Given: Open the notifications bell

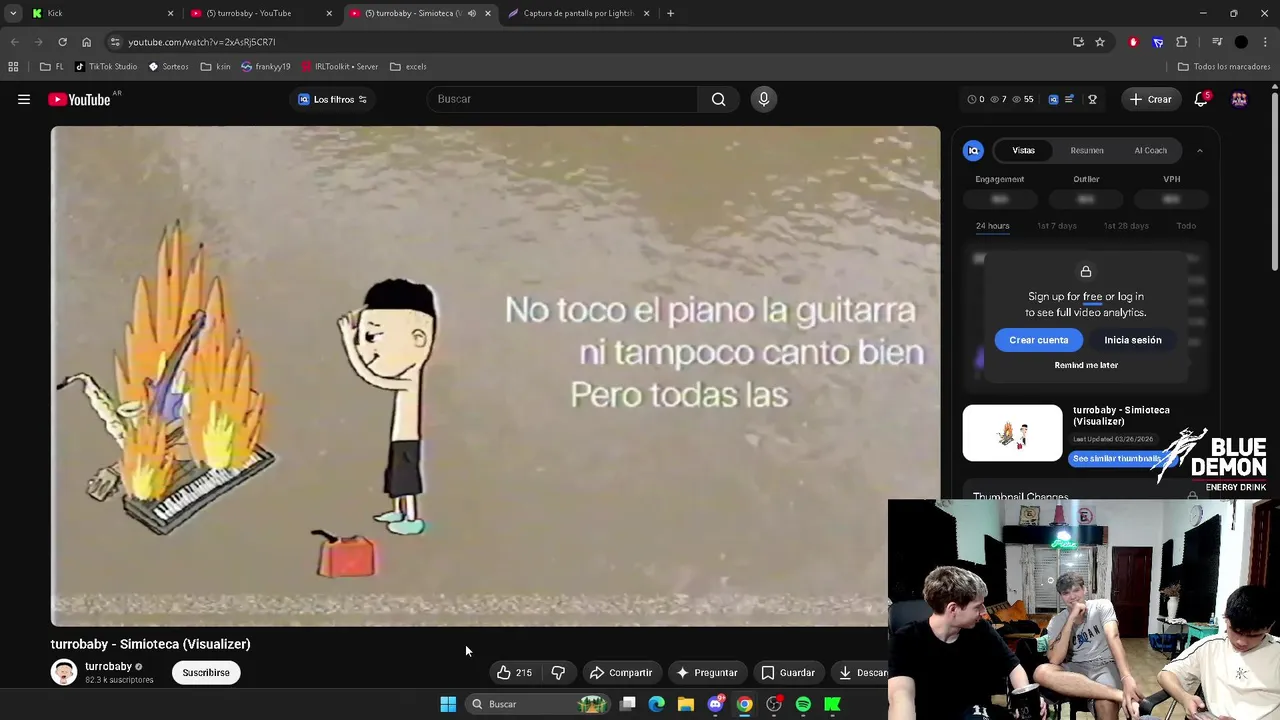Looking at the screenshot, I should 1201,99.
